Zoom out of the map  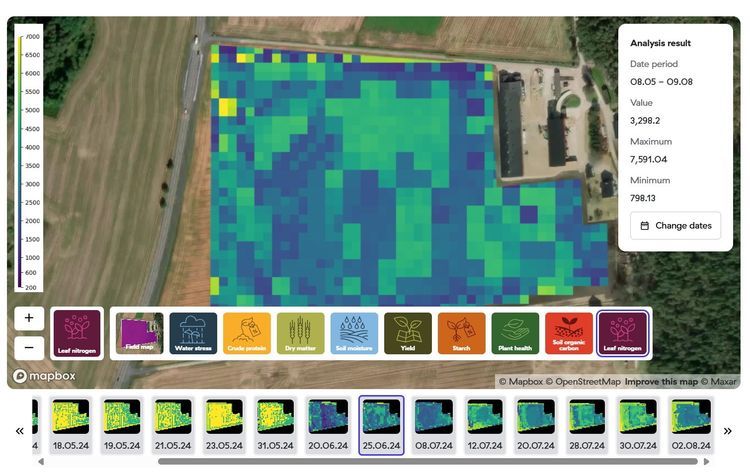click(29, 347)
